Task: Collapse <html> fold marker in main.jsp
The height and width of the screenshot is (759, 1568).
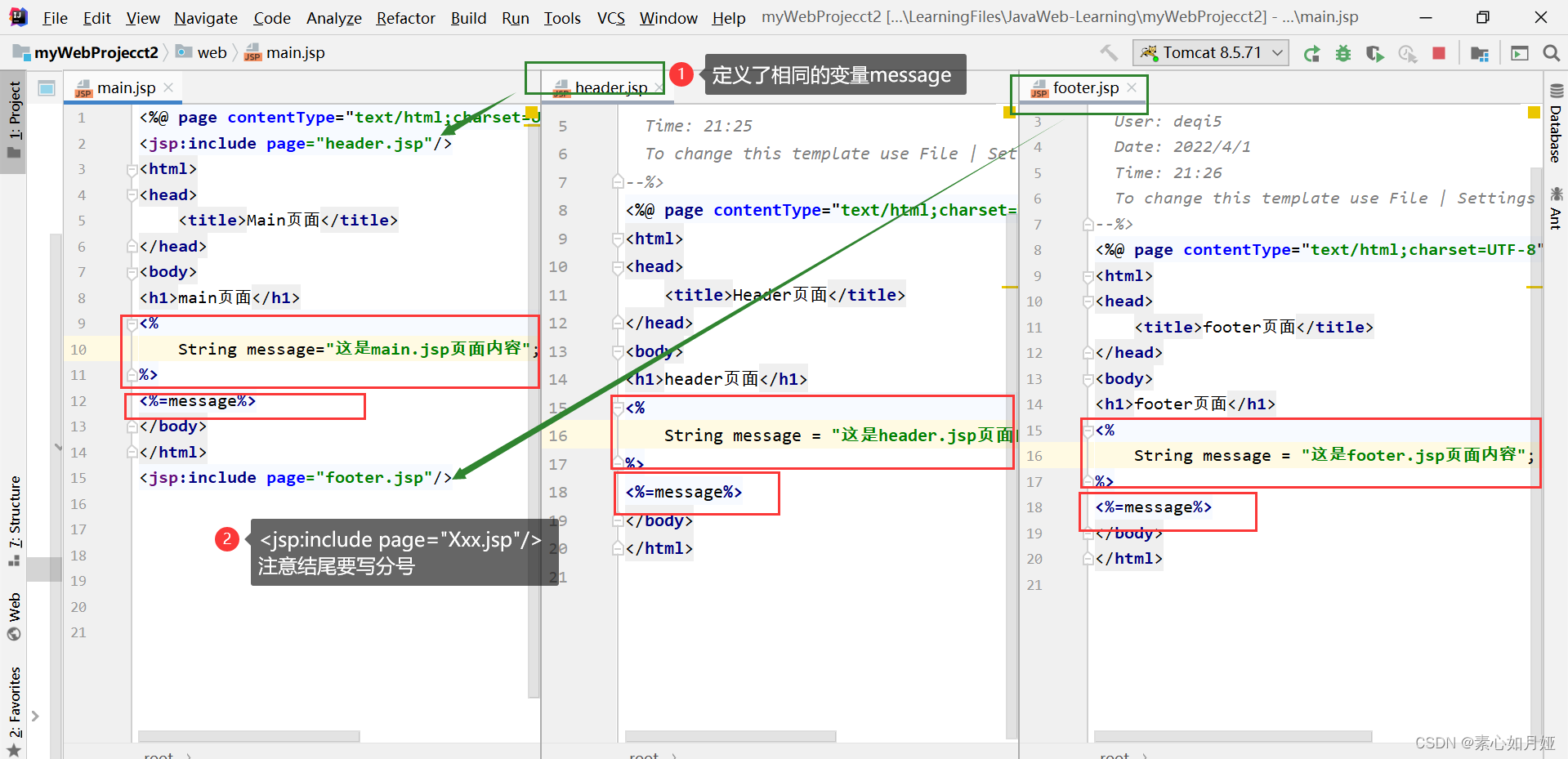Action: coord(132,169)
